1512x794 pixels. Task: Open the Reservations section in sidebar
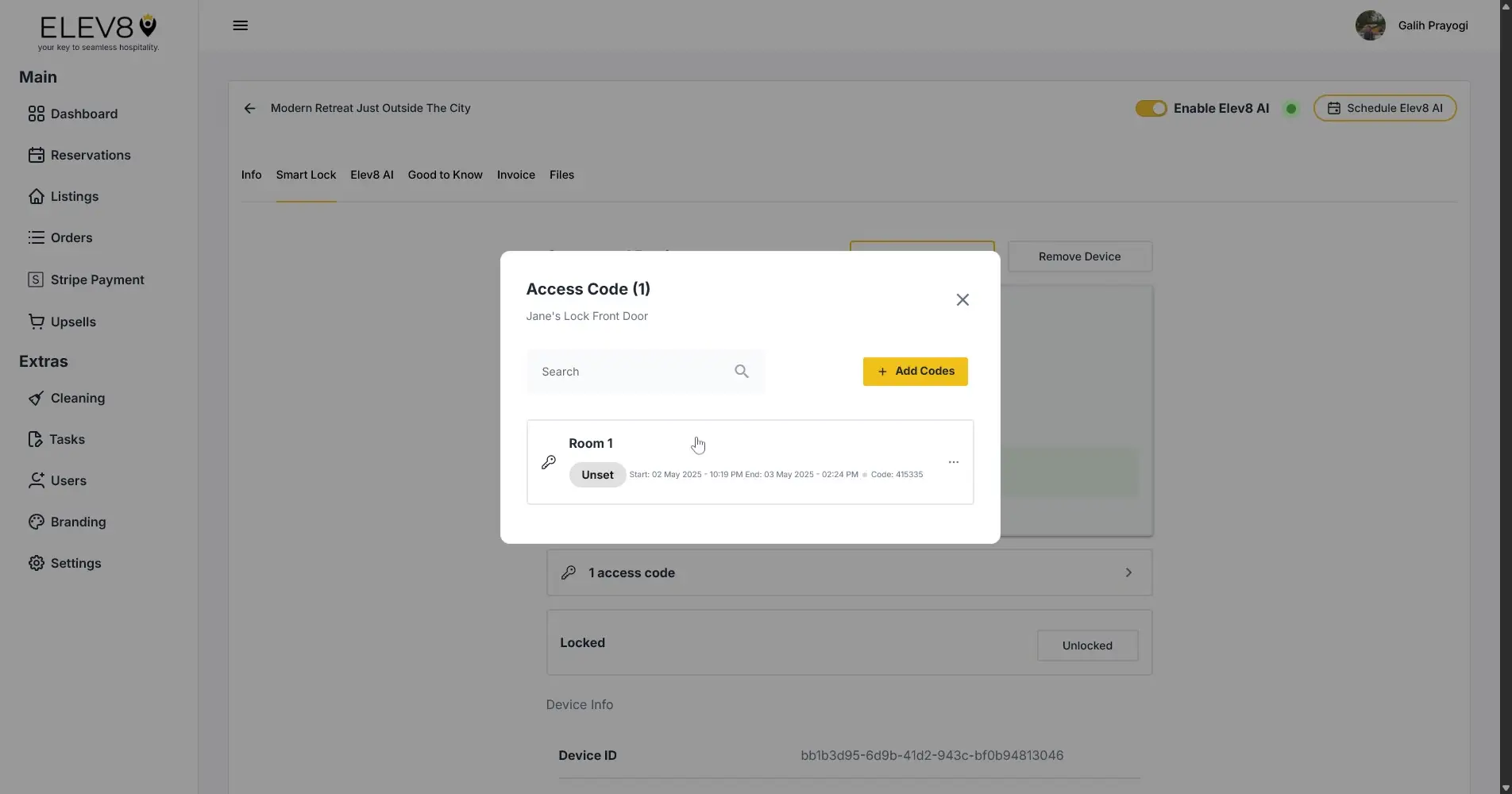pyautogui.click(x=91, y=155)
